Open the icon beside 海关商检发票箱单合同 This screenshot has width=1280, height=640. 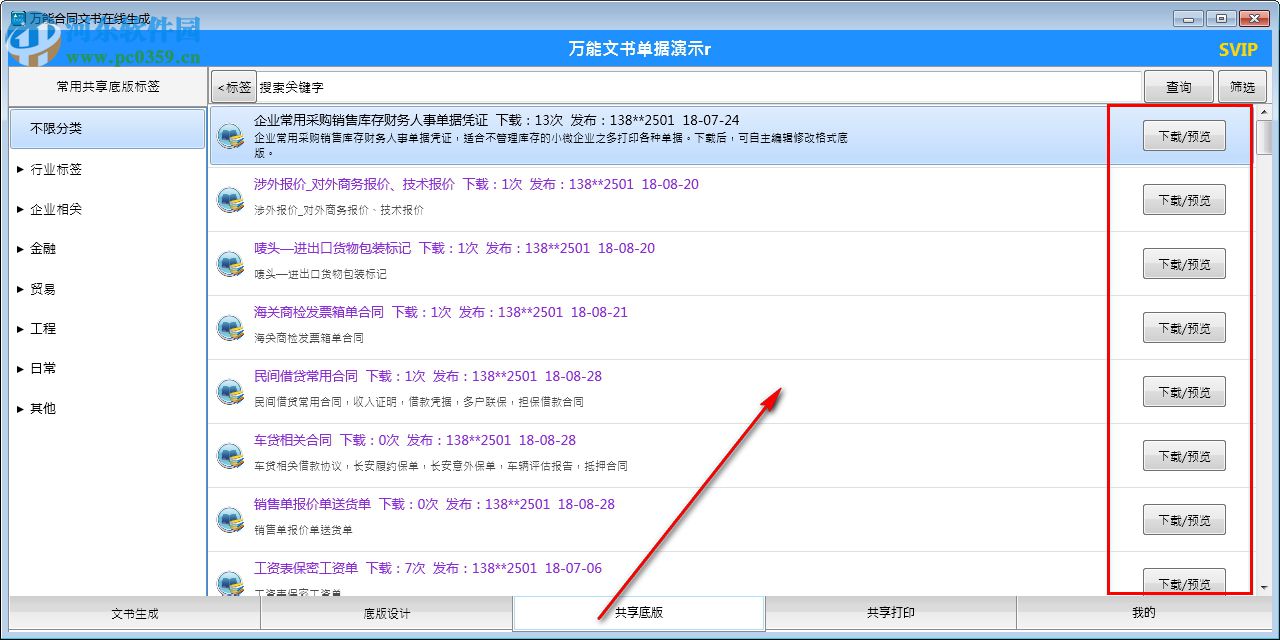[x=230, y=327]
